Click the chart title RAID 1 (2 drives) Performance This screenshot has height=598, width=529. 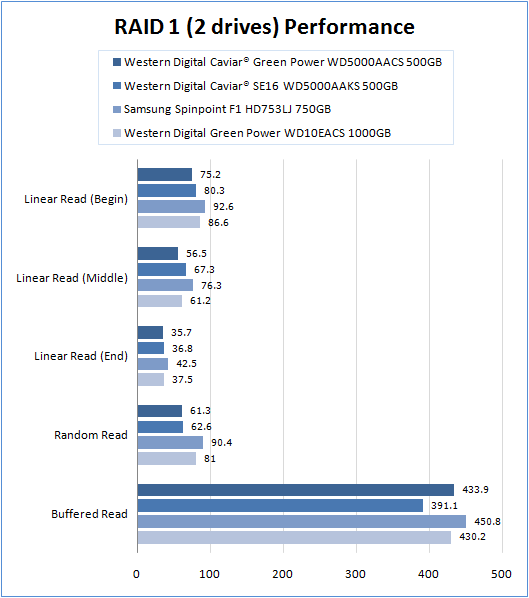[264, 27]
